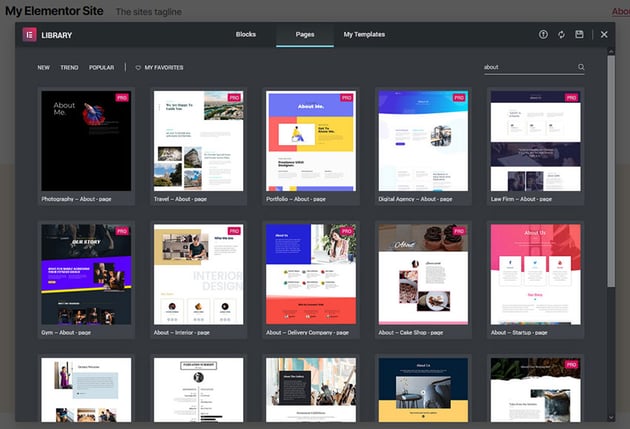Close the Library modal

(604, 35)
